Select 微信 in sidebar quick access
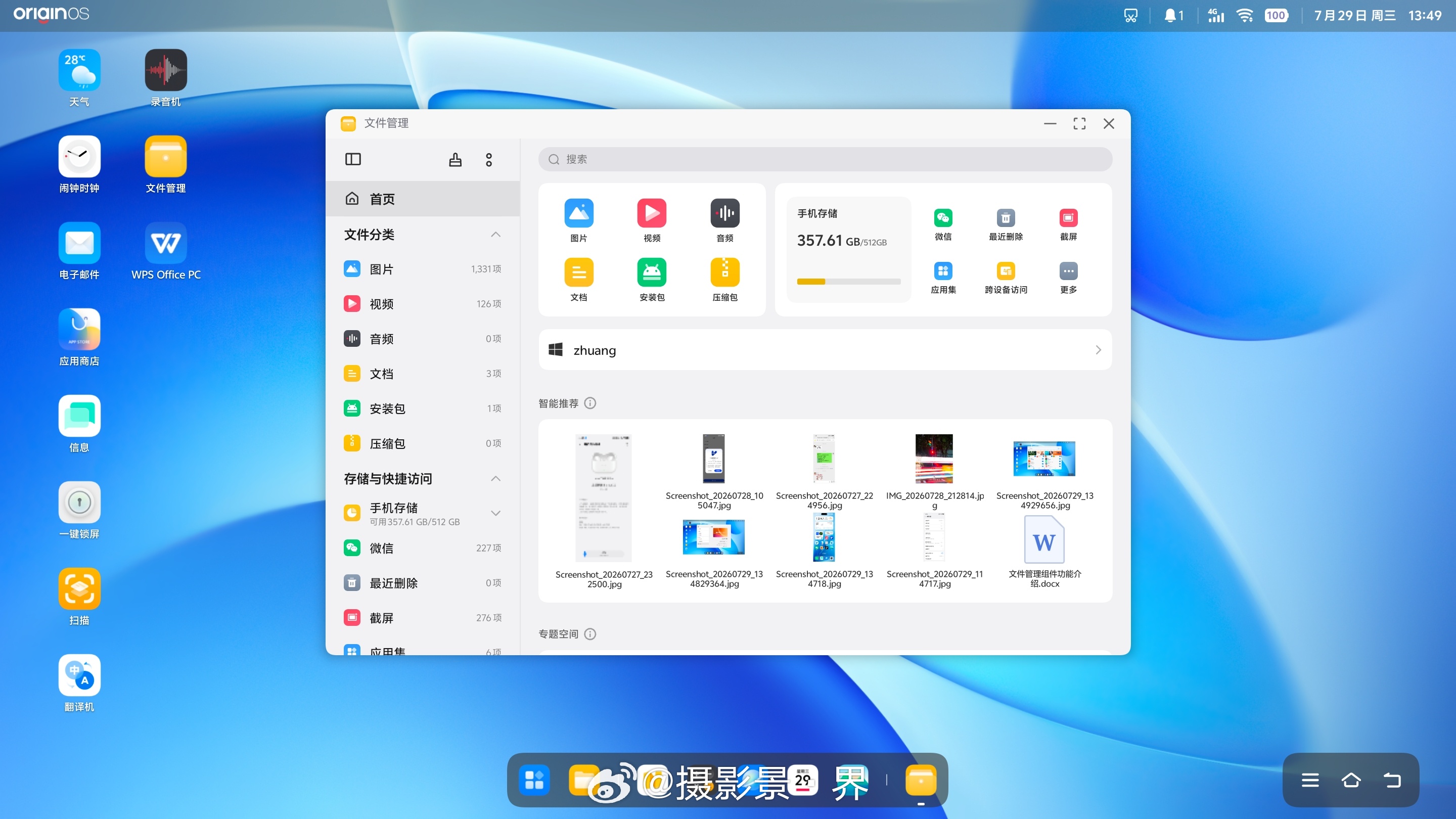1456x819 pixels. (423, 548)
